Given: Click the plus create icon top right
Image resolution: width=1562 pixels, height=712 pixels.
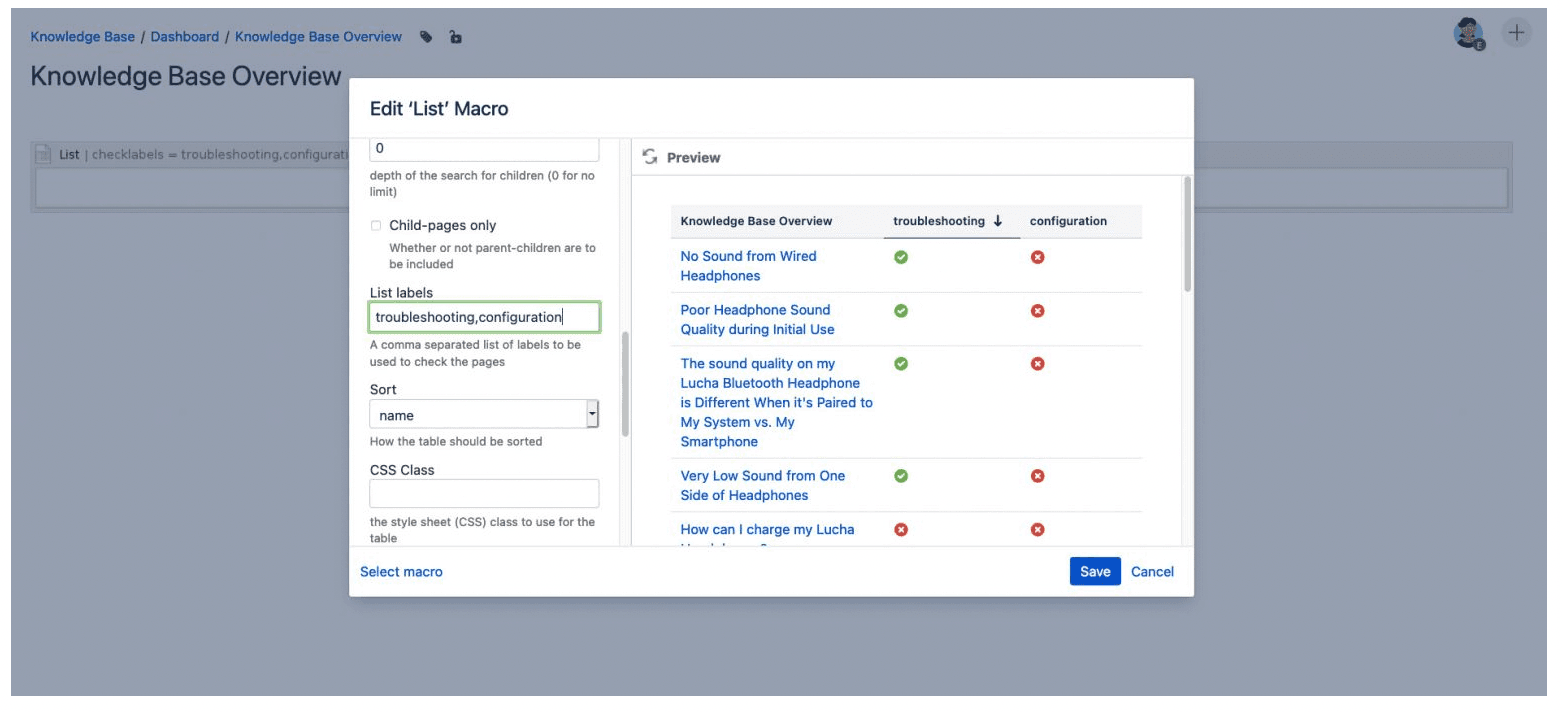Looking at the screenshot, I should [1518, 32].
